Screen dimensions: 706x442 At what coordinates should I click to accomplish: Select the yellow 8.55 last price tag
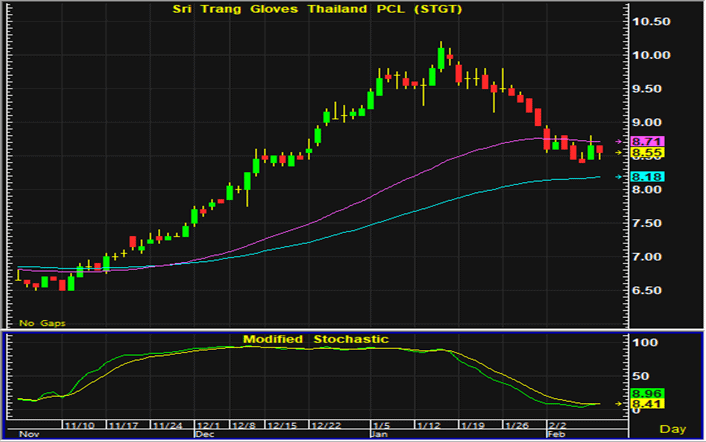tap(640, 153)
